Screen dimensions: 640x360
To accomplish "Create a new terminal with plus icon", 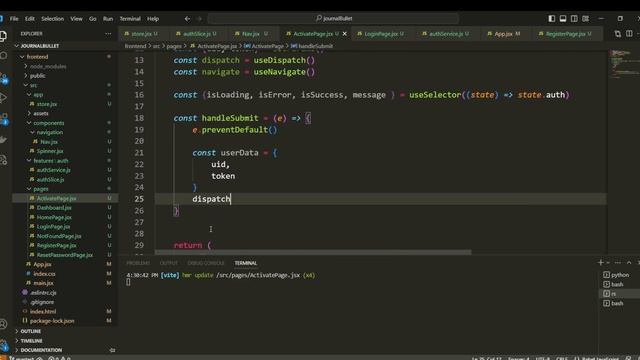I will [600, 262].
